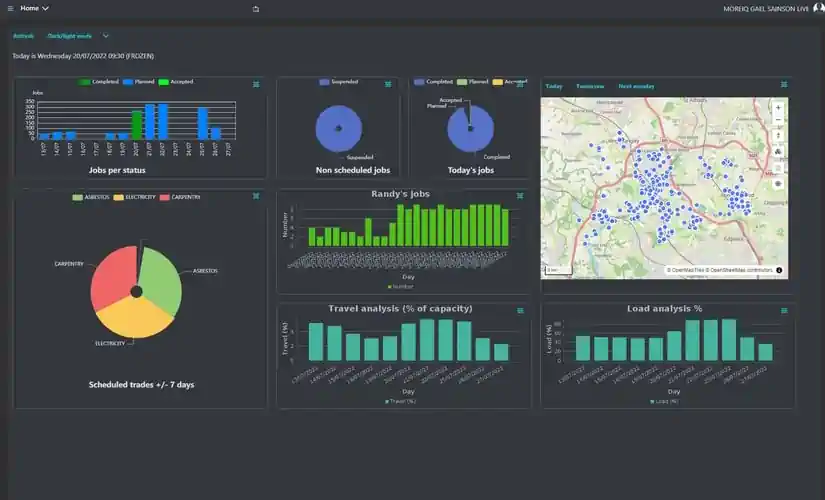Expand the map widget to fullscreen
The width and height of the screenshot is (825, 500).
click(784, 84)
